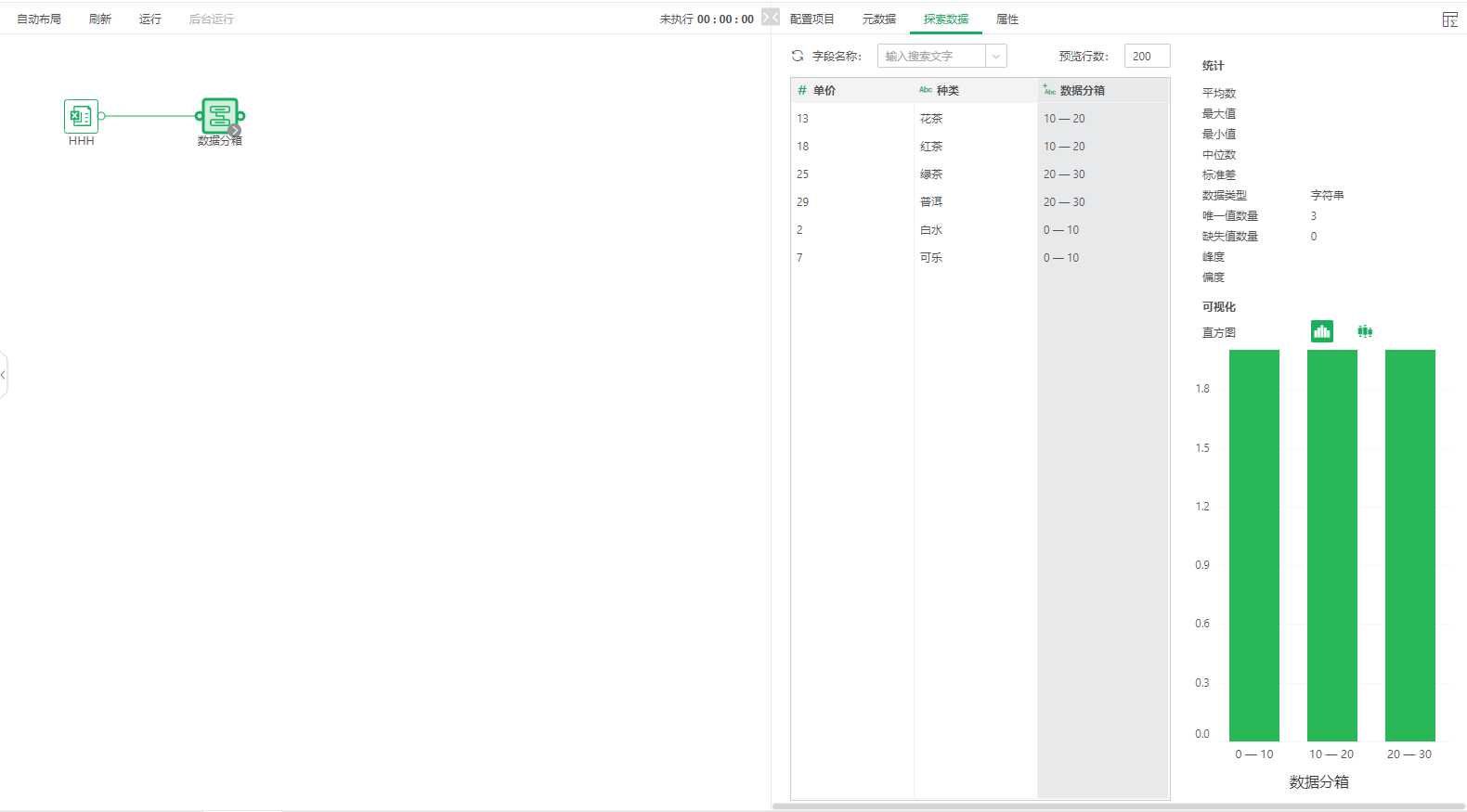The image size is (1467, 812).
Task: Collapse right panel with the divider arrow
Action: [x=771, y=17]
